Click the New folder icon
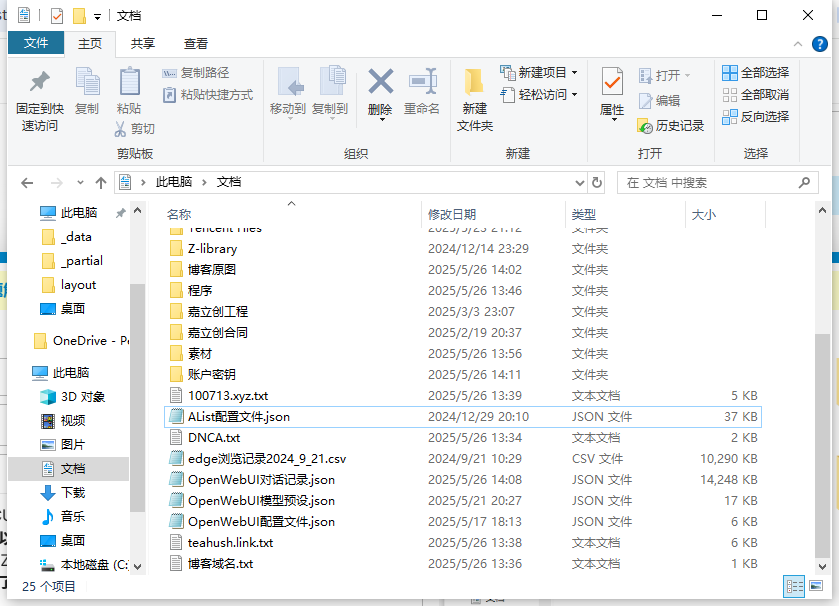The width and height of the screenshot is (839, 606). pyautogui.click(x=475, y=83)
